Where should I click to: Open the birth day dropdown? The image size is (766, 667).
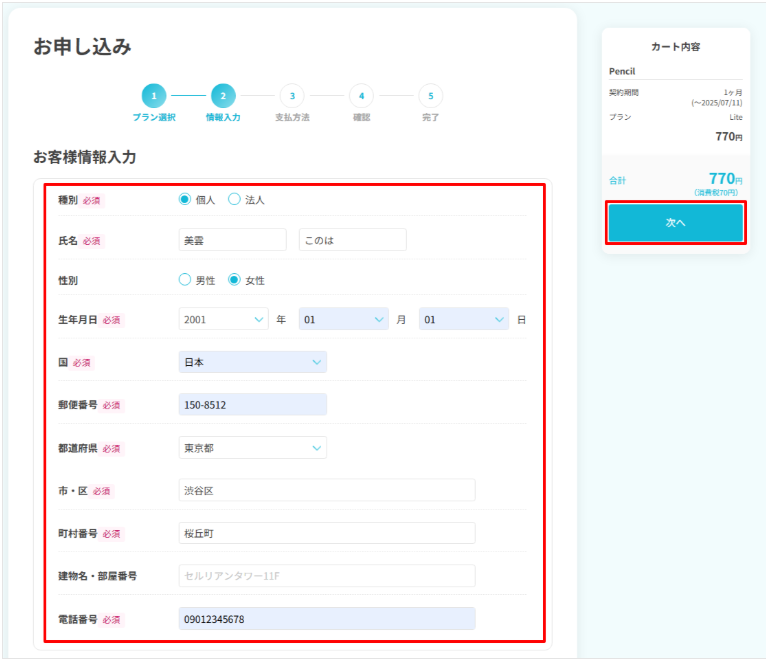point(464,320)
